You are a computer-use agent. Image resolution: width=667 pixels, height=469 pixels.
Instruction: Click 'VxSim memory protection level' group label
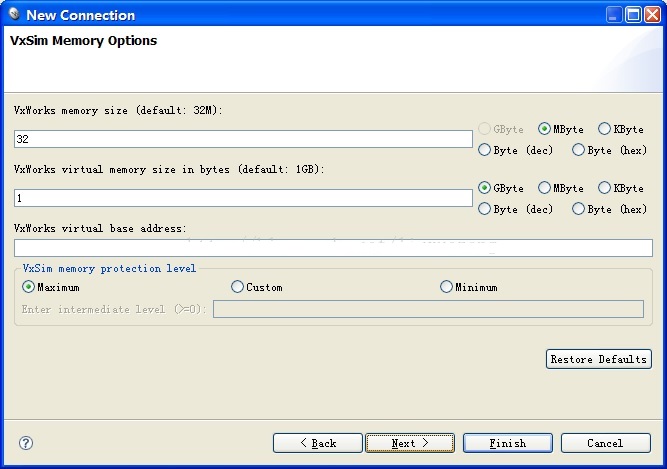109,268
